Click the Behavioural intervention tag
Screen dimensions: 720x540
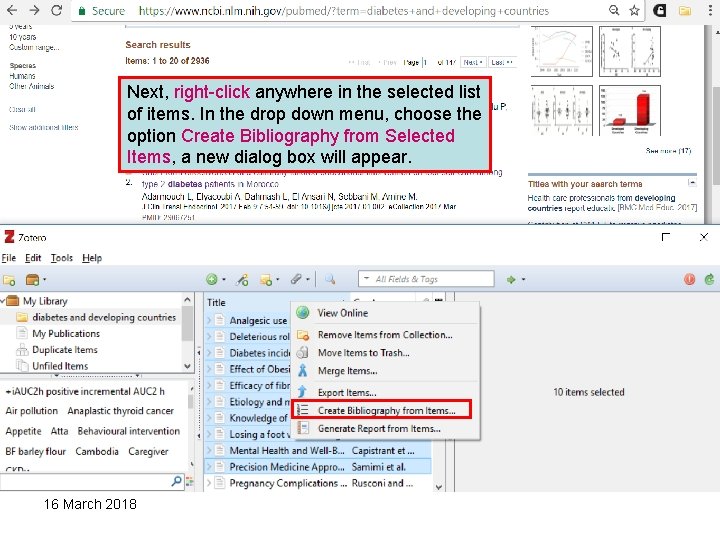tap(129, 431)
